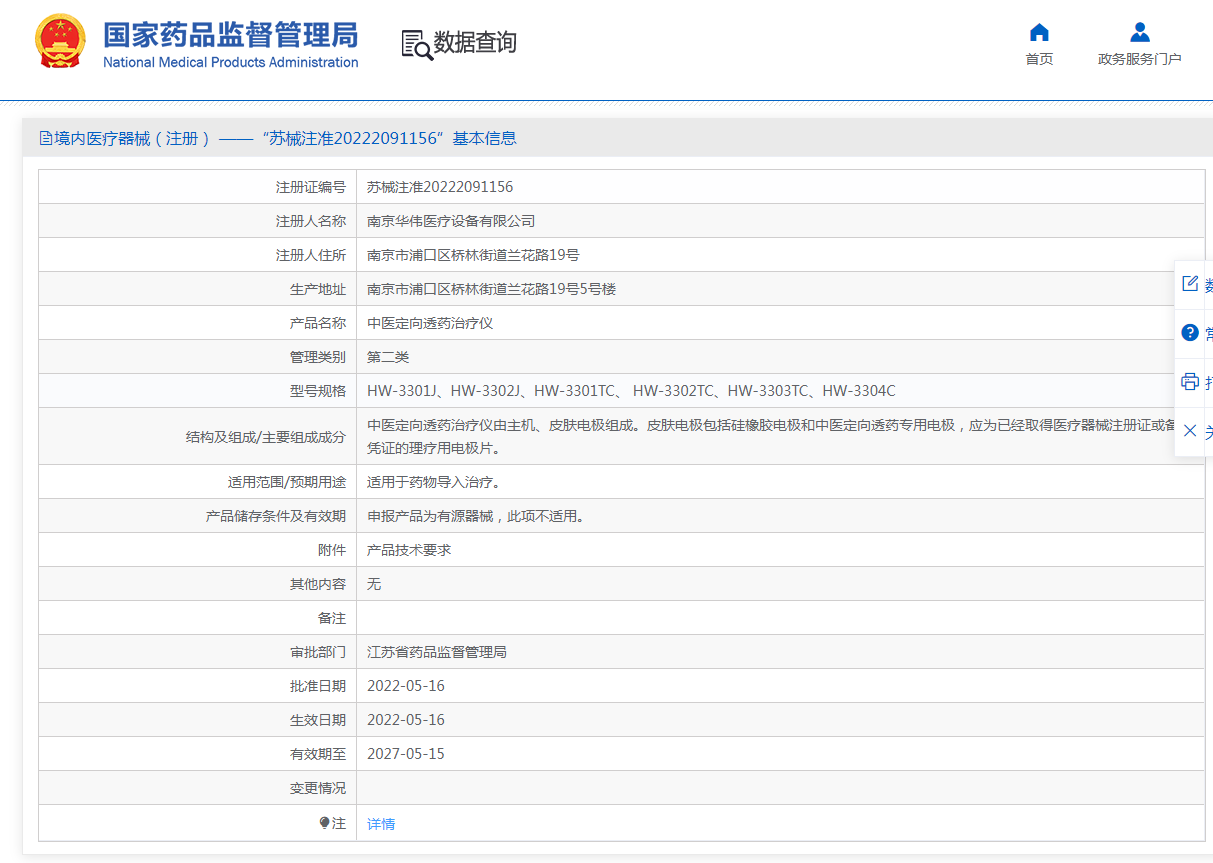Click the national emblem logo
This screenshot has height=863, width=1213.
(x=60, y=42)
